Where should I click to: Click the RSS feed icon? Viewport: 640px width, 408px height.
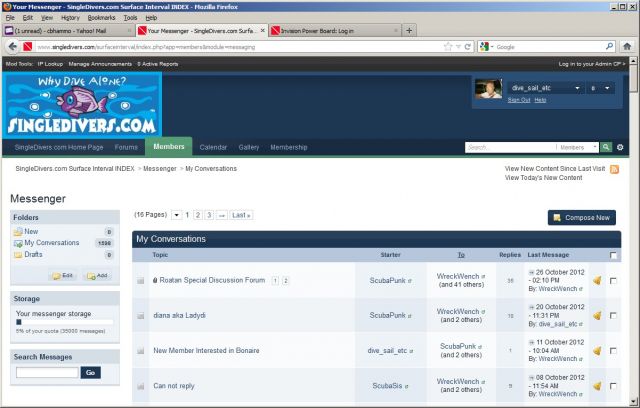(x=614, y=169)
